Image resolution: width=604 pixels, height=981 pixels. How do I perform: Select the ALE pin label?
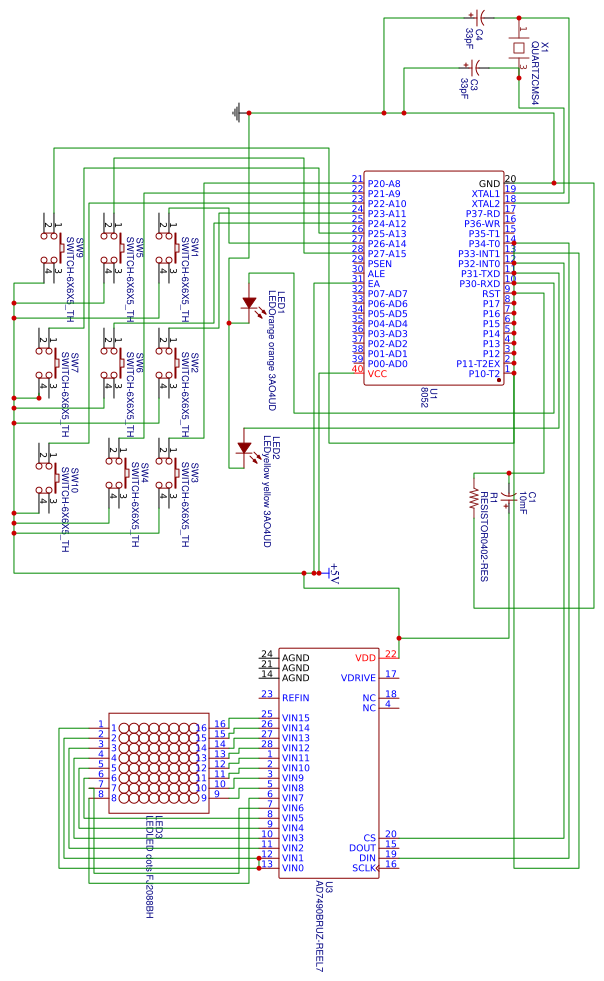376,274
